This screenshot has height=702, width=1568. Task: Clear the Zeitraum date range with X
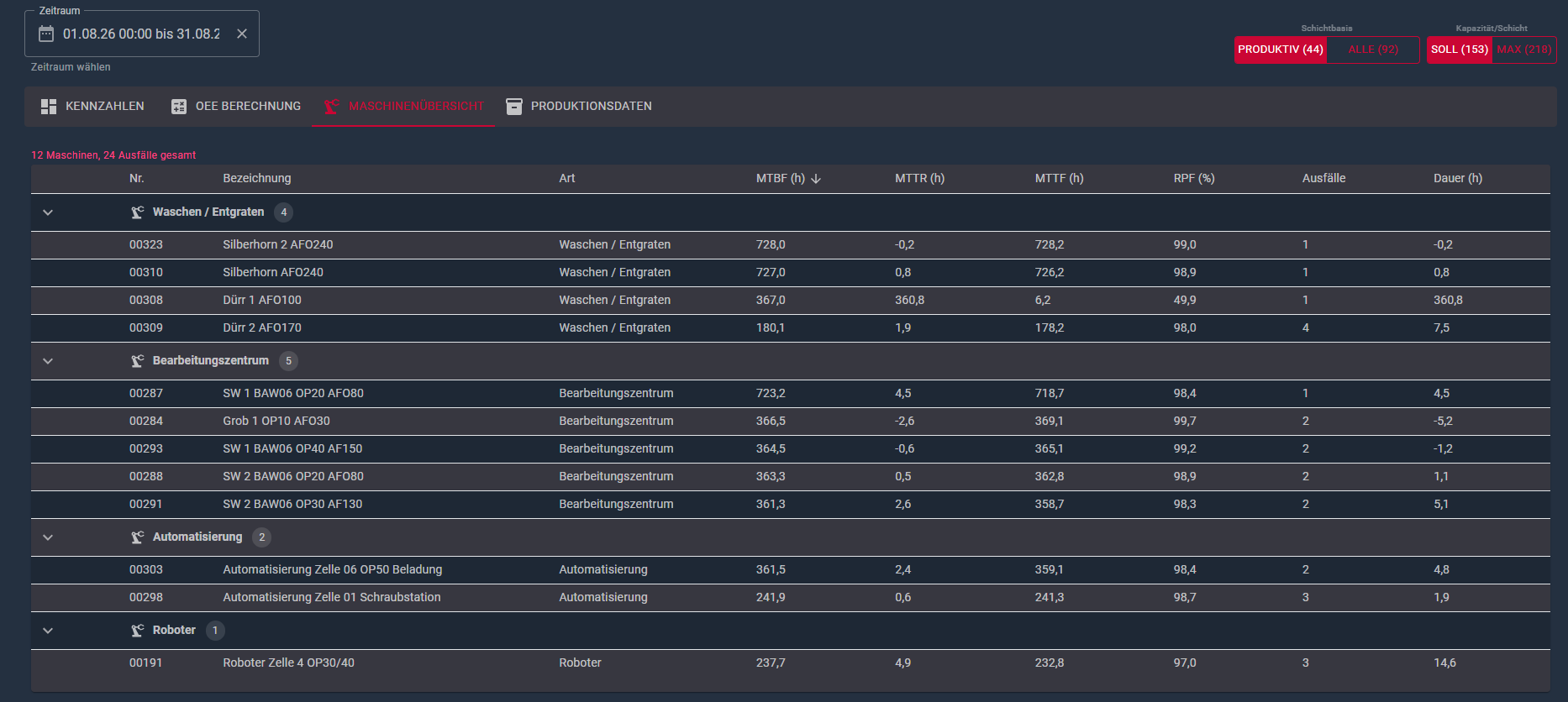[x=242, y=34]
